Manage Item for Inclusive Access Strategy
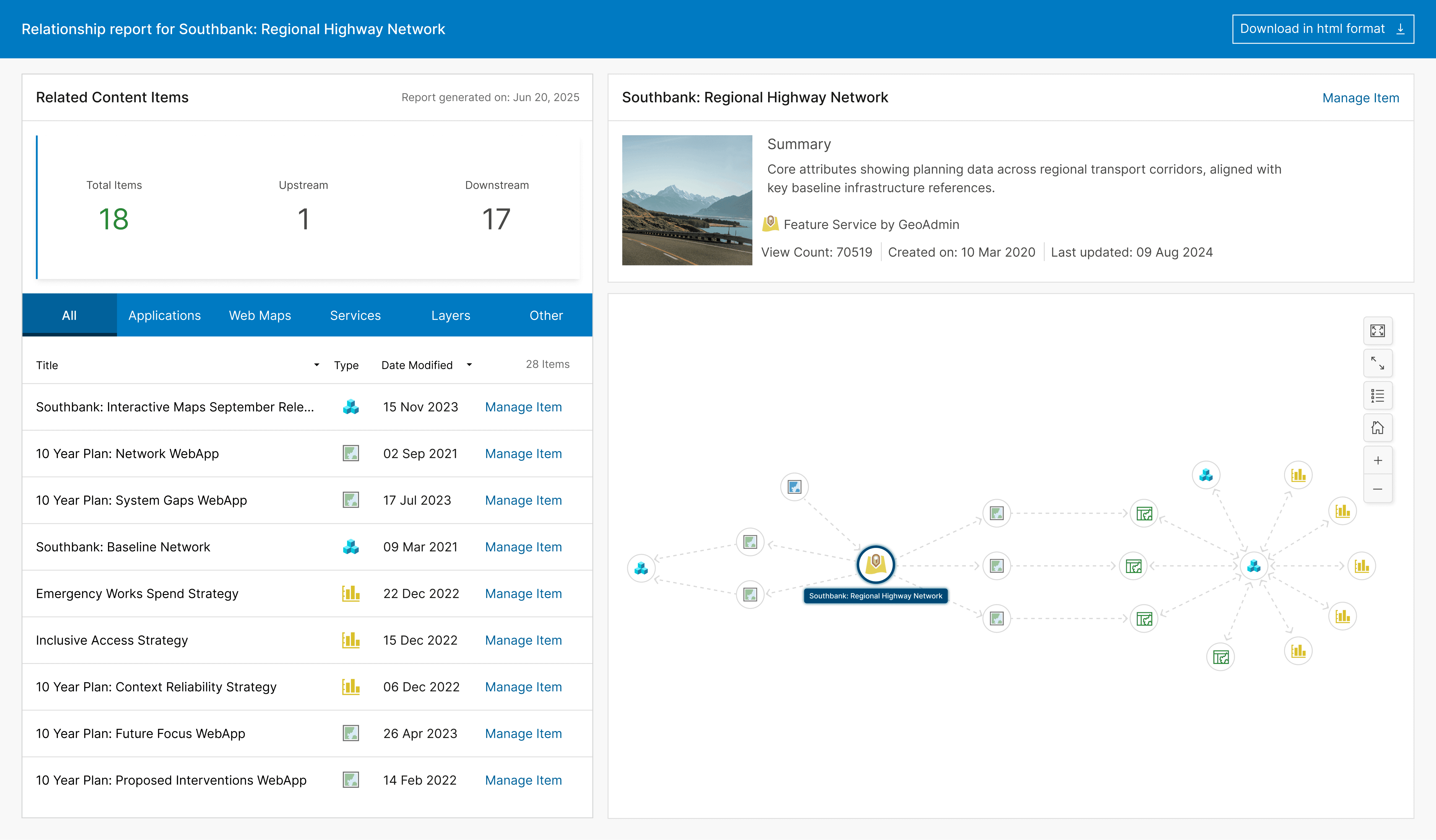1436x840 pixels. 523,640
